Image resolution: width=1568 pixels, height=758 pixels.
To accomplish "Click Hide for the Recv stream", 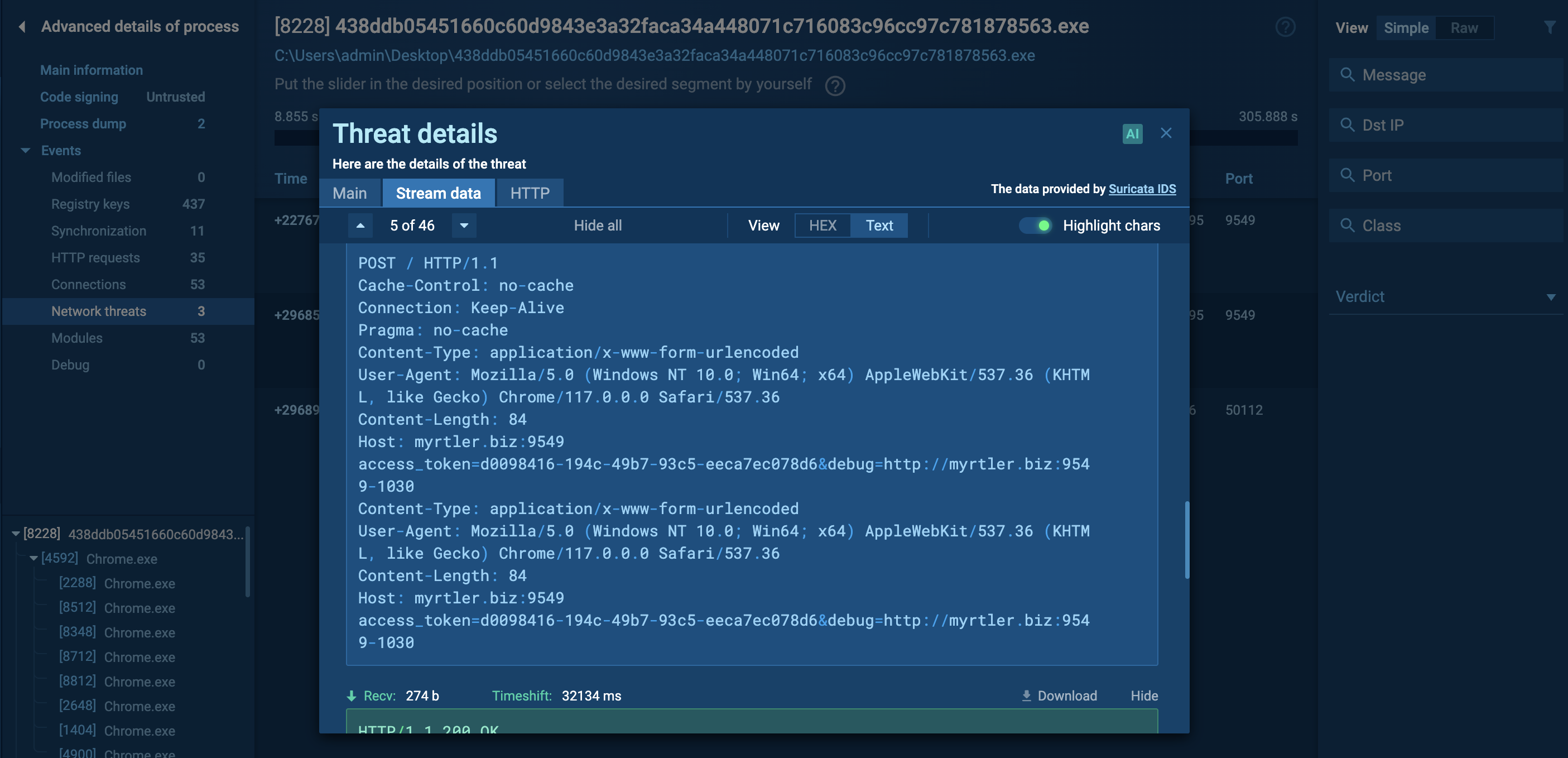I will tap(1144, 695).
